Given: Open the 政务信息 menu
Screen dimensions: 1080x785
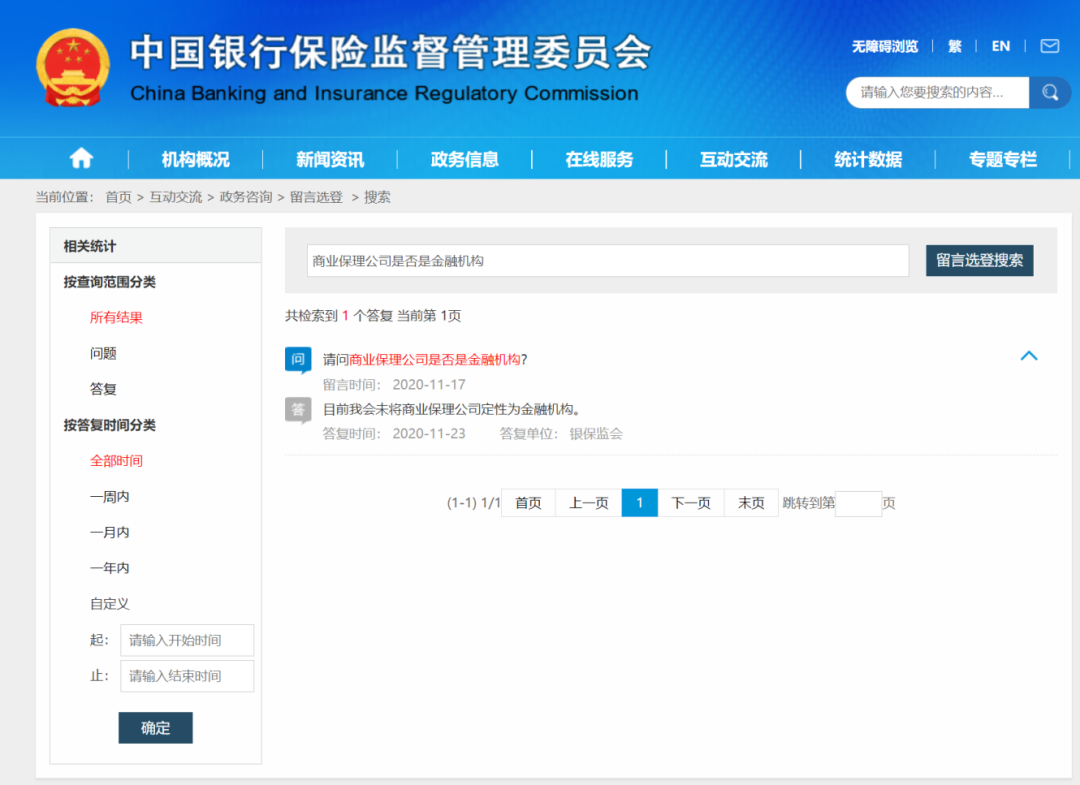Looking at the screenshot, I should click(x=464, y=160).
